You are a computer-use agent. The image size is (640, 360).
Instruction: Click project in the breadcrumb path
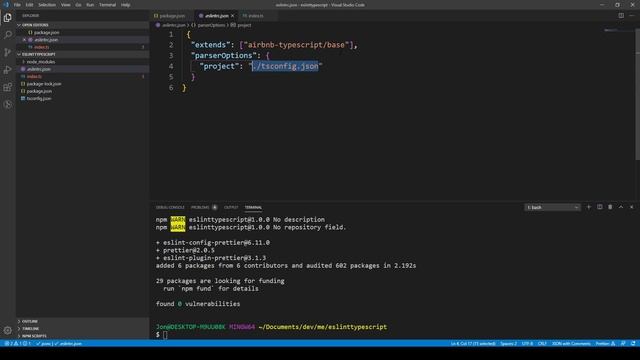(244, 25)
